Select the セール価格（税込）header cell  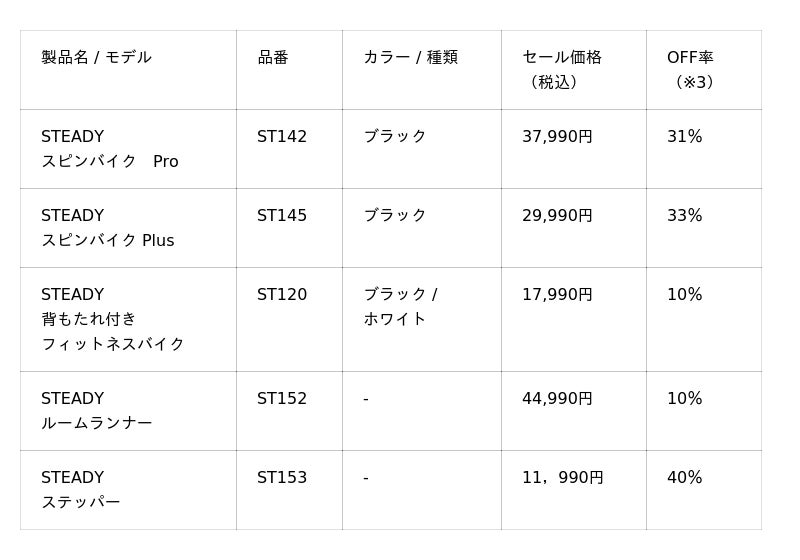coord(562,69)
